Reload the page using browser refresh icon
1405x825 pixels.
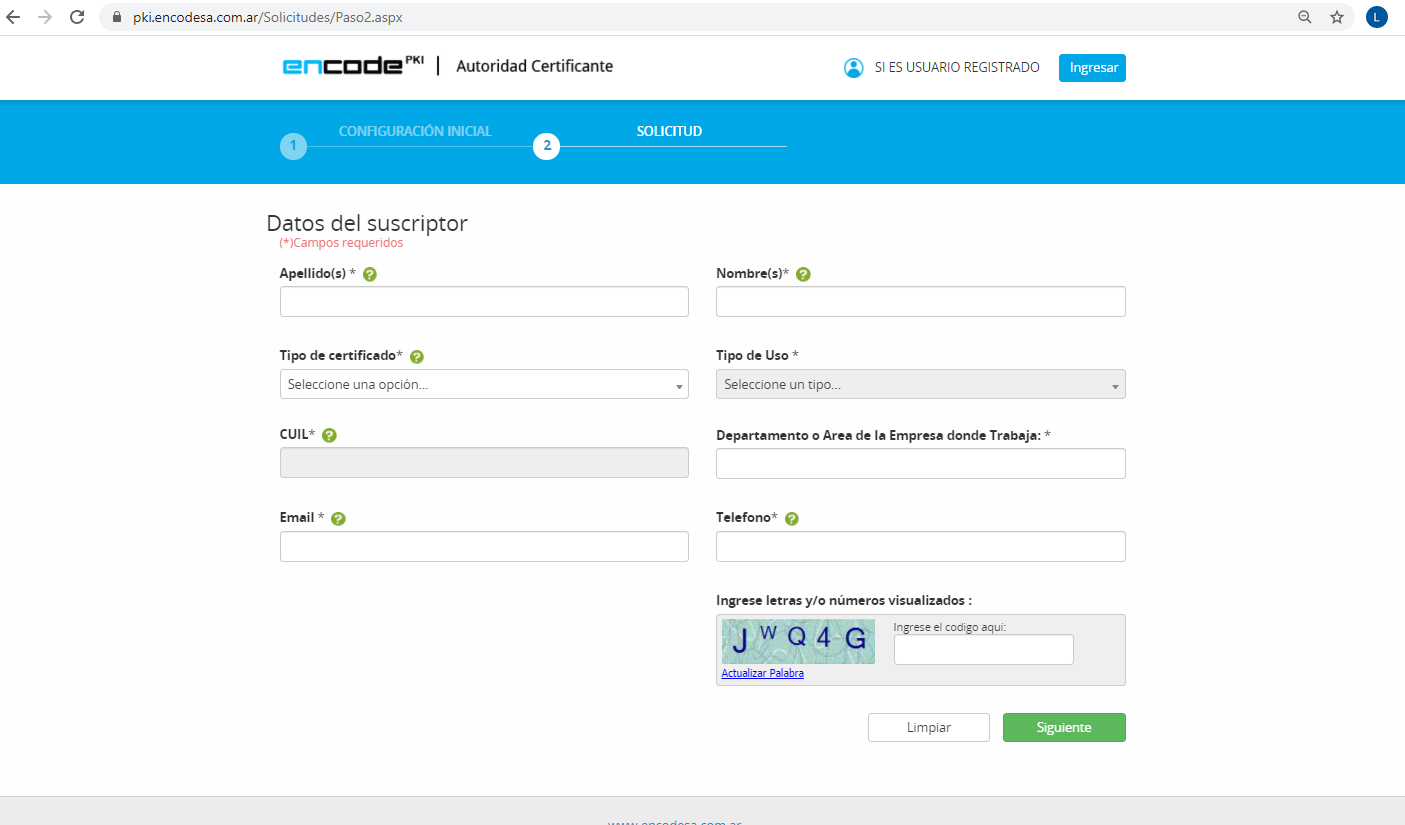[x=77, y=17]
